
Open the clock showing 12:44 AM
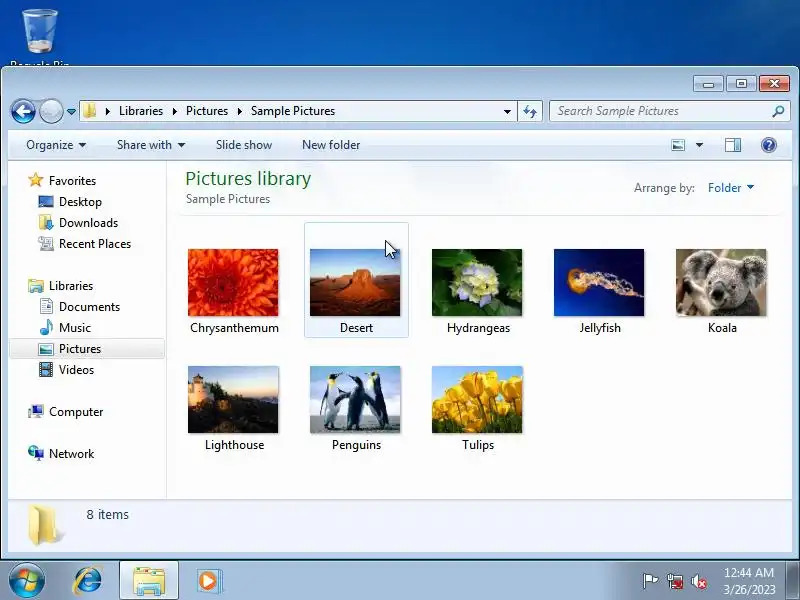(749, 581)
